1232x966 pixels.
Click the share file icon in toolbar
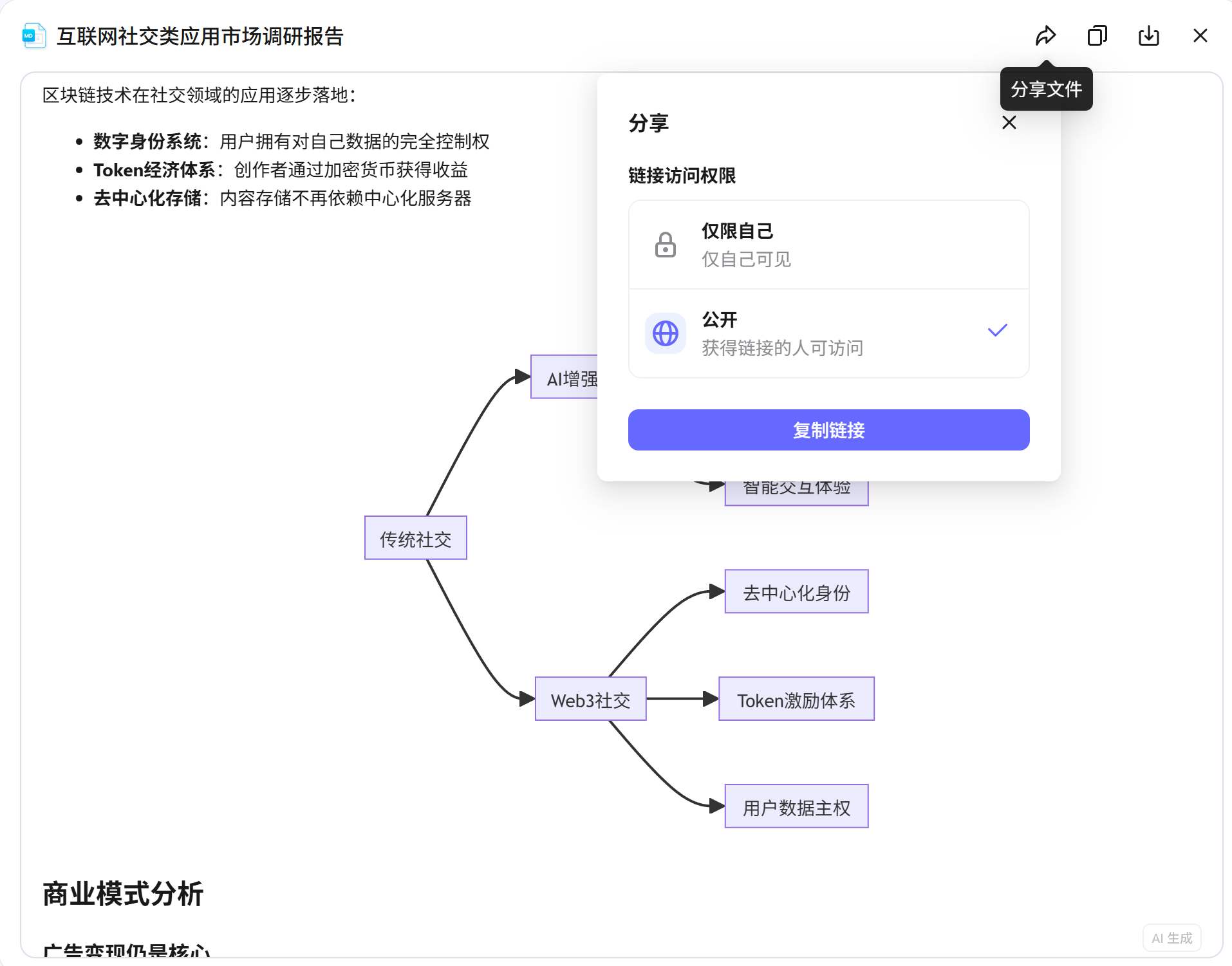coord(1045,35)
